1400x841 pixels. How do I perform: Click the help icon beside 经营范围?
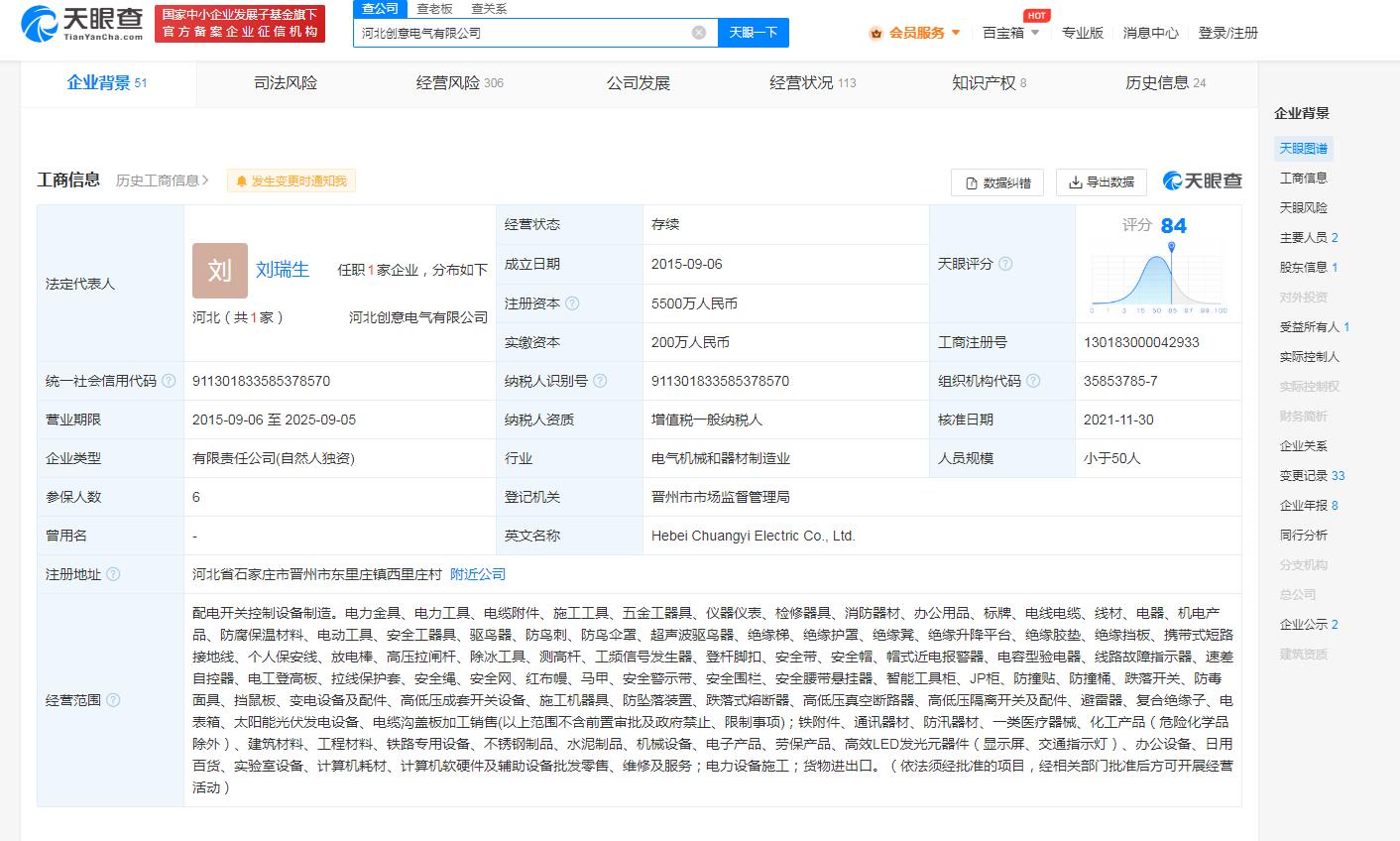tap(113, 700)
